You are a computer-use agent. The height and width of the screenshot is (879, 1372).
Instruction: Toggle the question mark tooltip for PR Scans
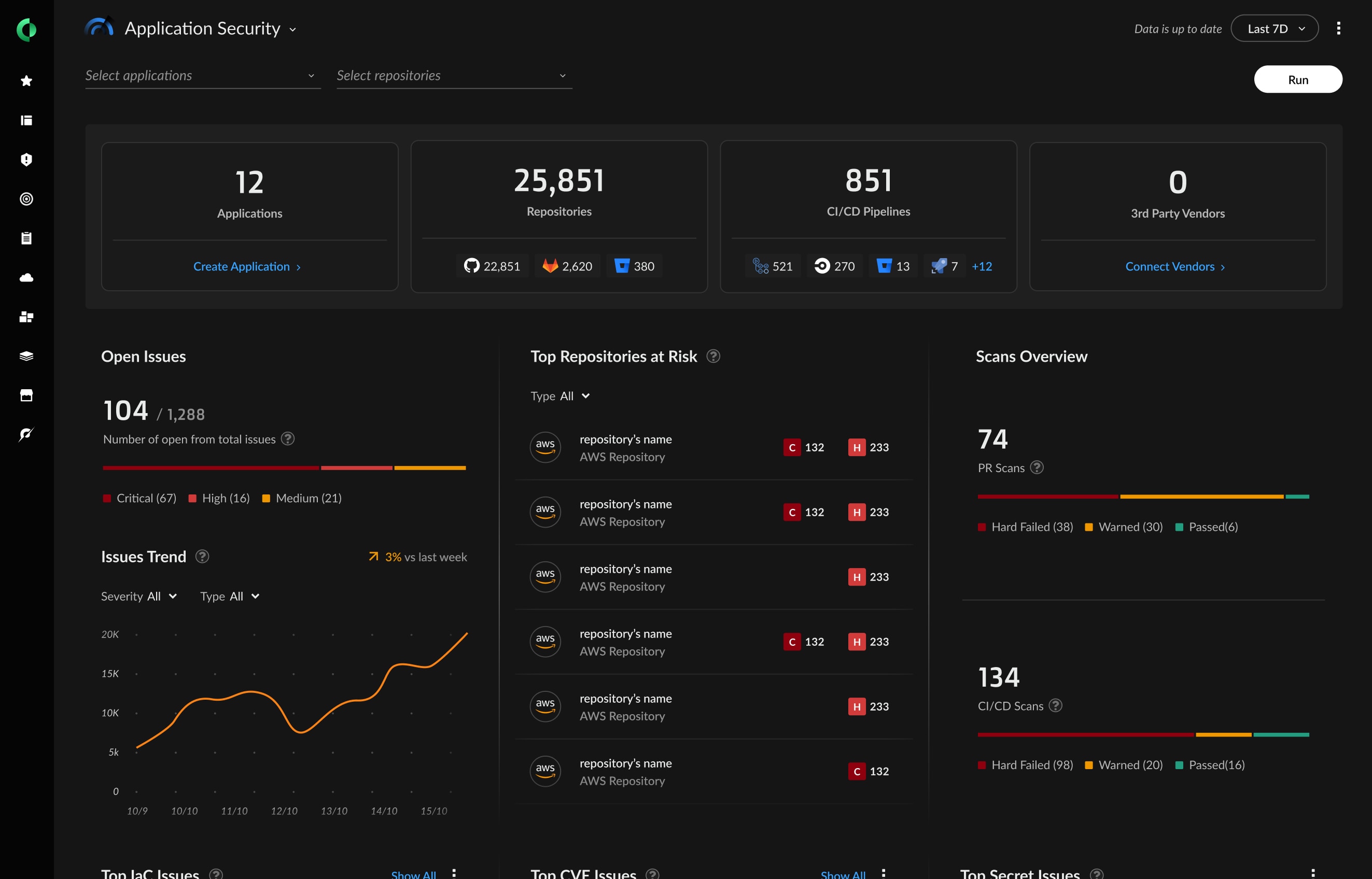coord(1038,466)
